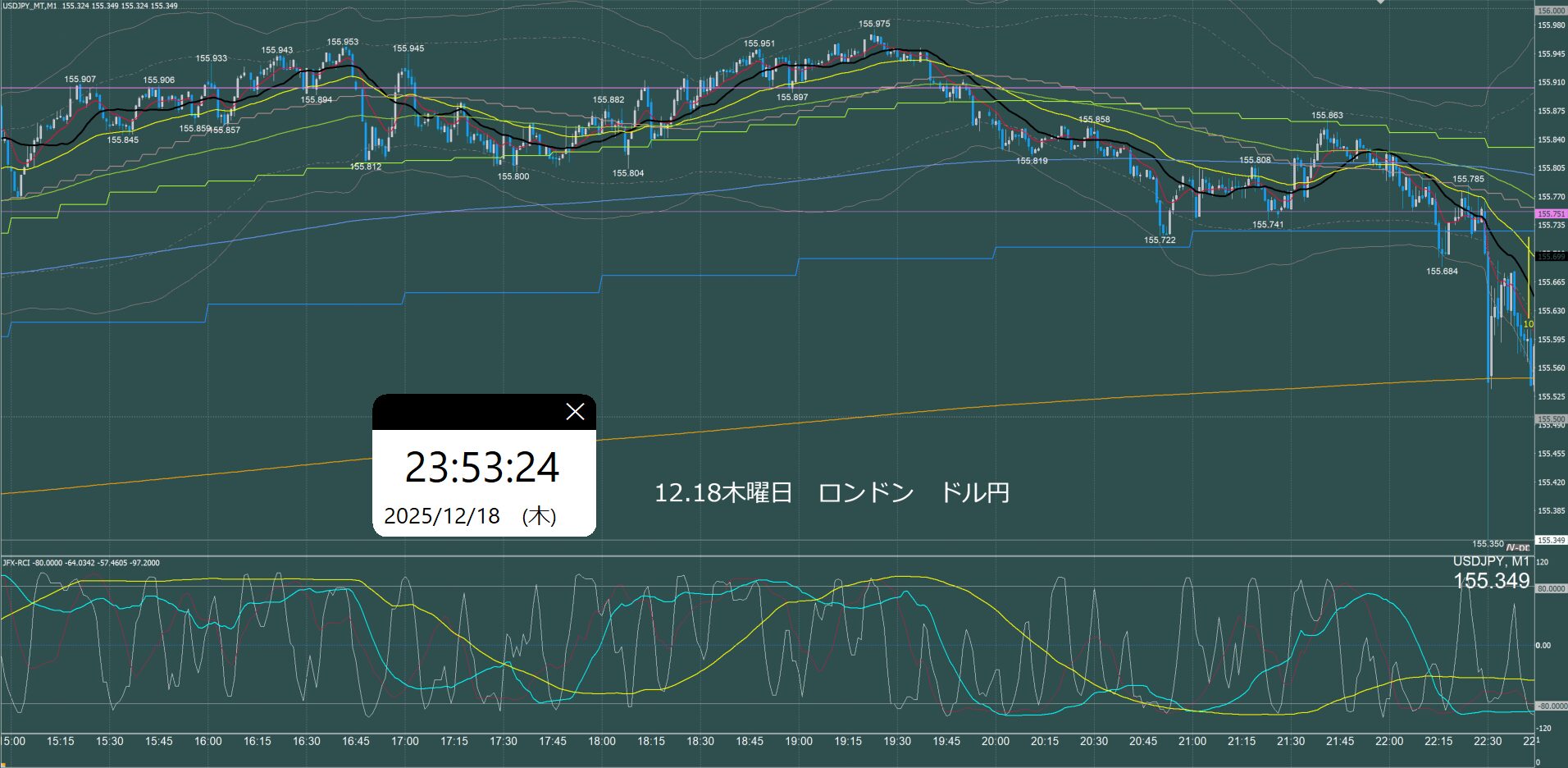1568x768 pixels.
Task: Select the yellow 10 marker near latest candles
Action: pos(1529,324)
